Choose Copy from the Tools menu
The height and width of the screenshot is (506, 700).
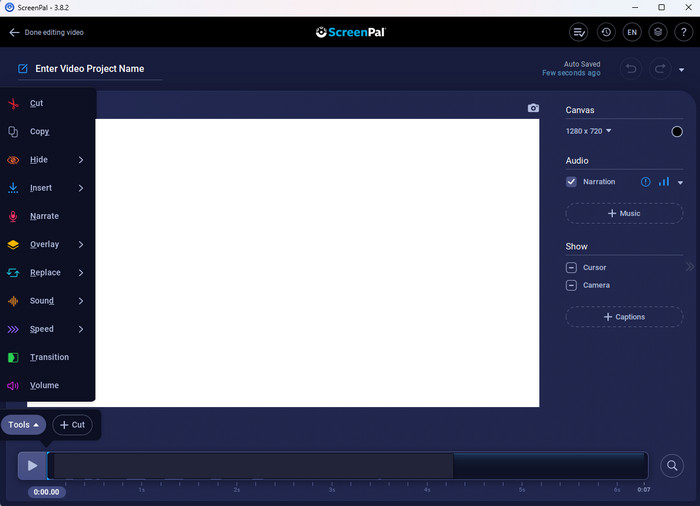click(x=47, y=132)
